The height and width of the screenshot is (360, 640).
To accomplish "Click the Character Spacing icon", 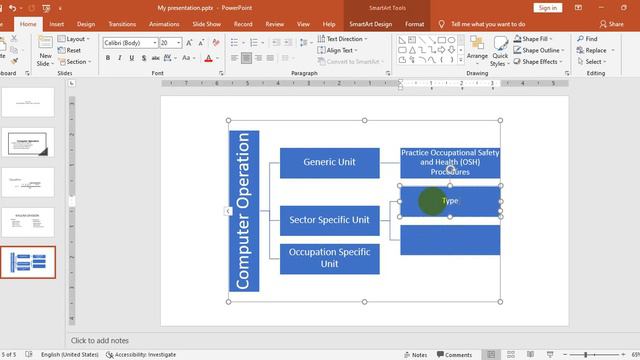I will tap(167, 58).
